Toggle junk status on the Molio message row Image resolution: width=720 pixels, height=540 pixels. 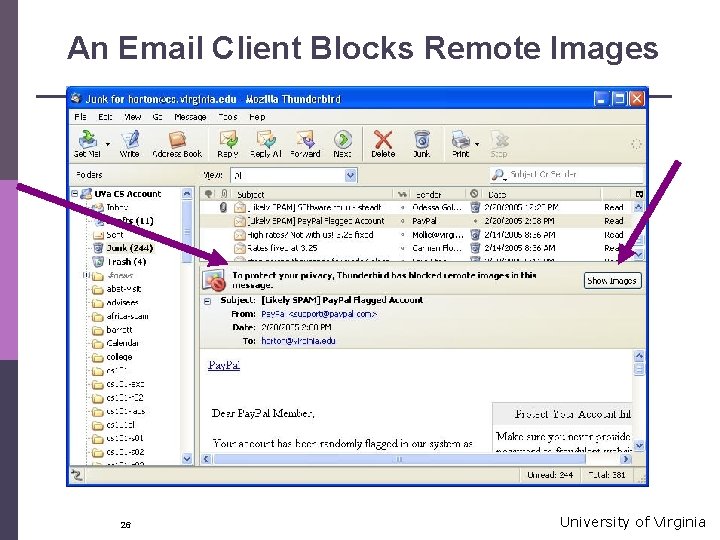(x=475, y=235)
